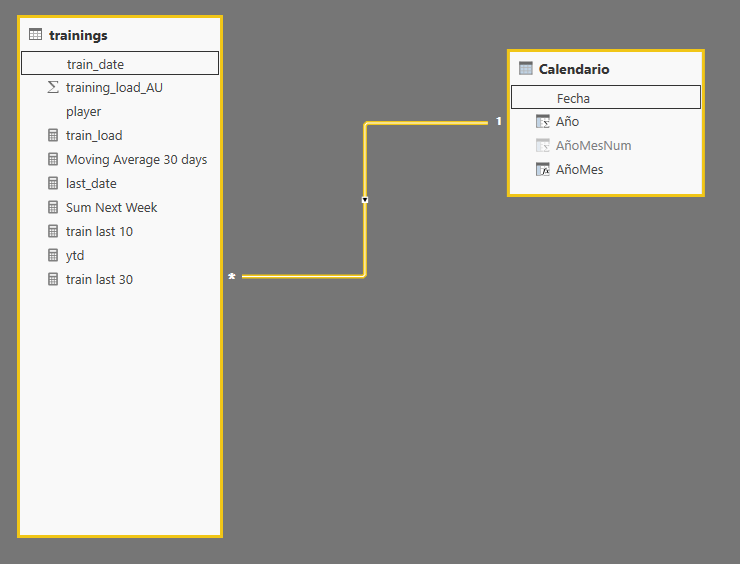Click the calculated column icon beside Año

543,121
